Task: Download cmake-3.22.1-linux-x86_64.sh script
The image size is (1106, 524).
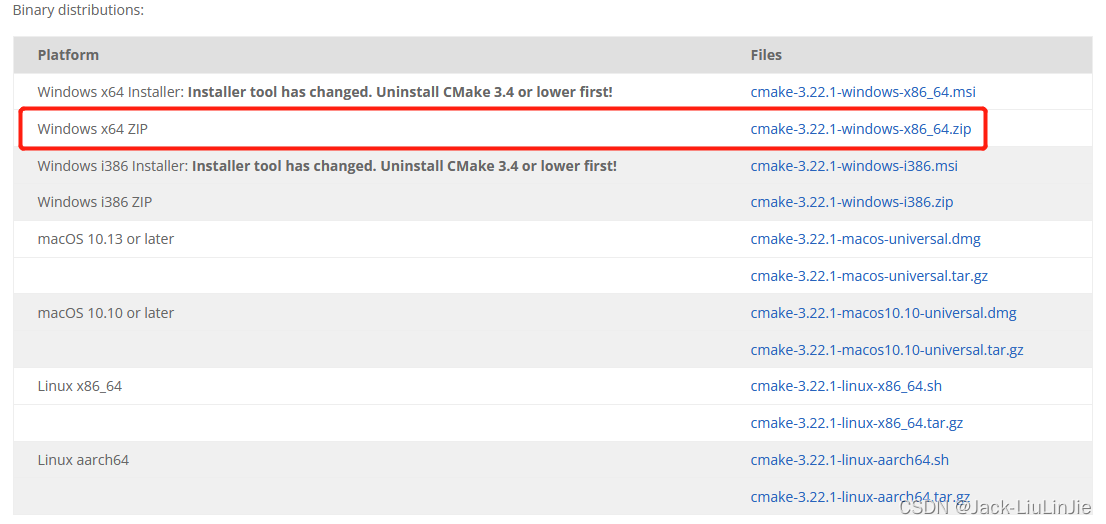Action: 846,386
